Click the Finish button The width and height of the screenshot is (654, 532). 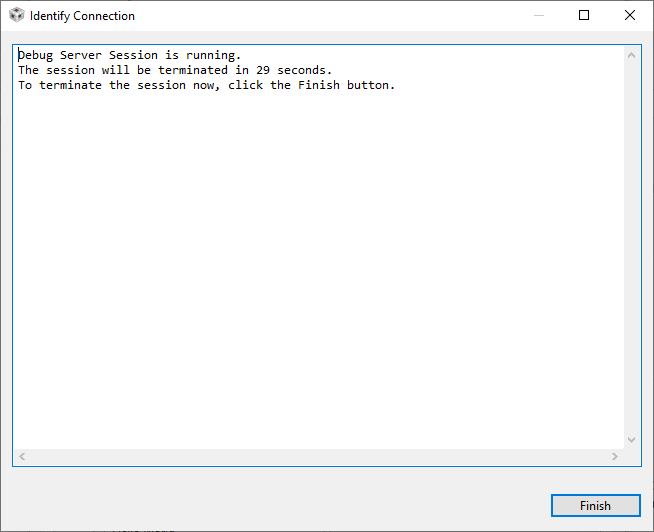tap(595, 506)
